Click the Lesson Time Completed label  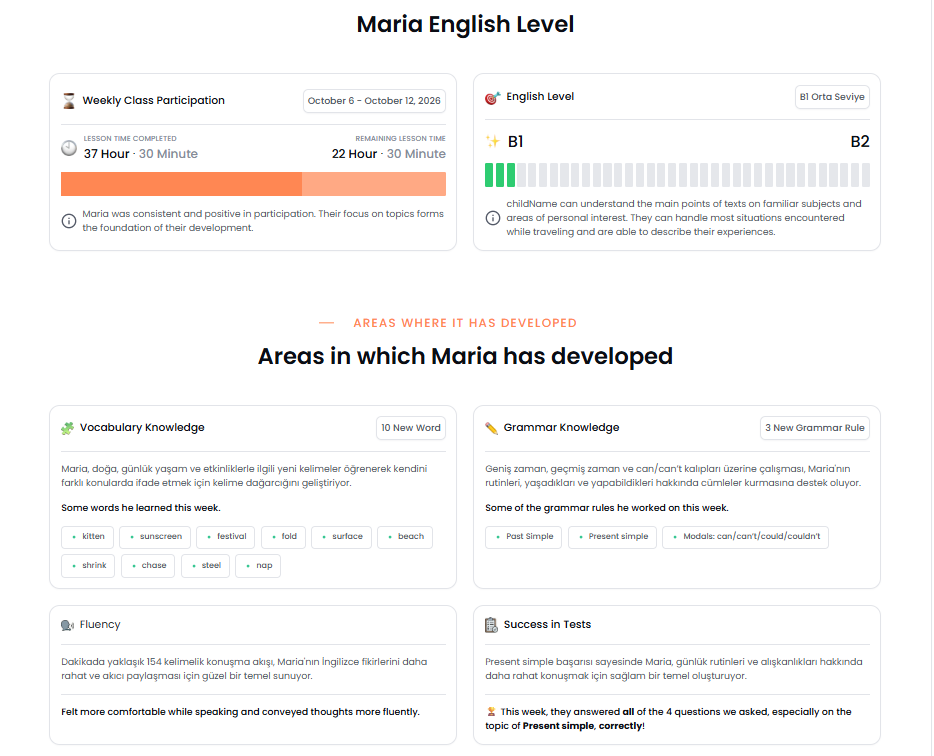(130, 138)
